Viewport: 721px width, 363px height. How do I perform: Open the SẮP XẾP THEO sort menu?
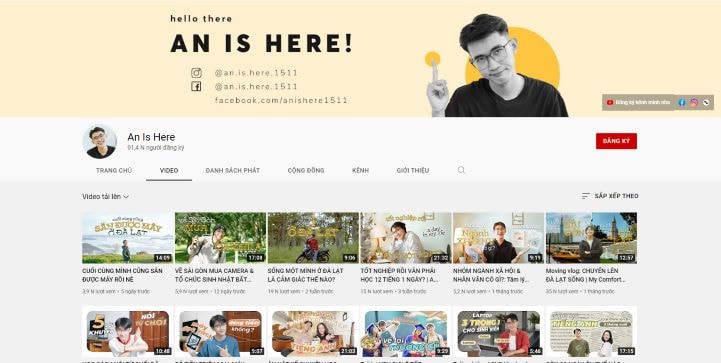point(610,196)
